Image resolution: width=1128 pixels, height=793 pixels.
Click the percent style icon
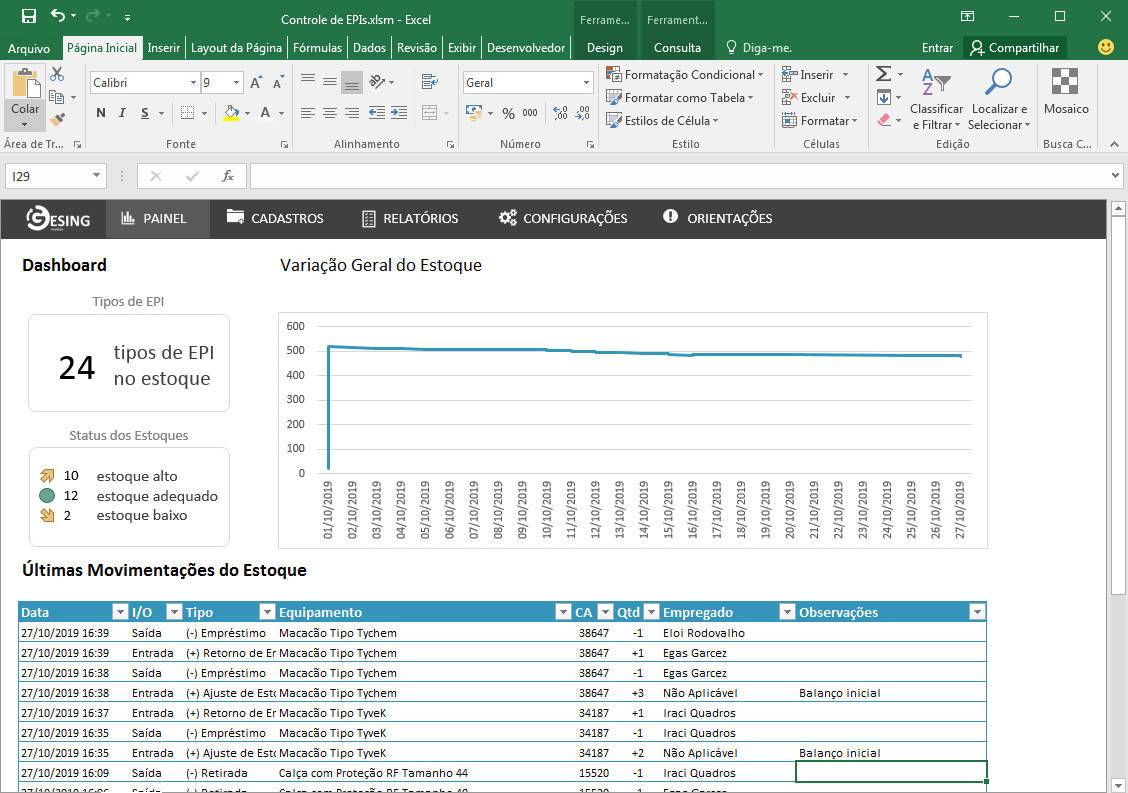tap(508, 113)
